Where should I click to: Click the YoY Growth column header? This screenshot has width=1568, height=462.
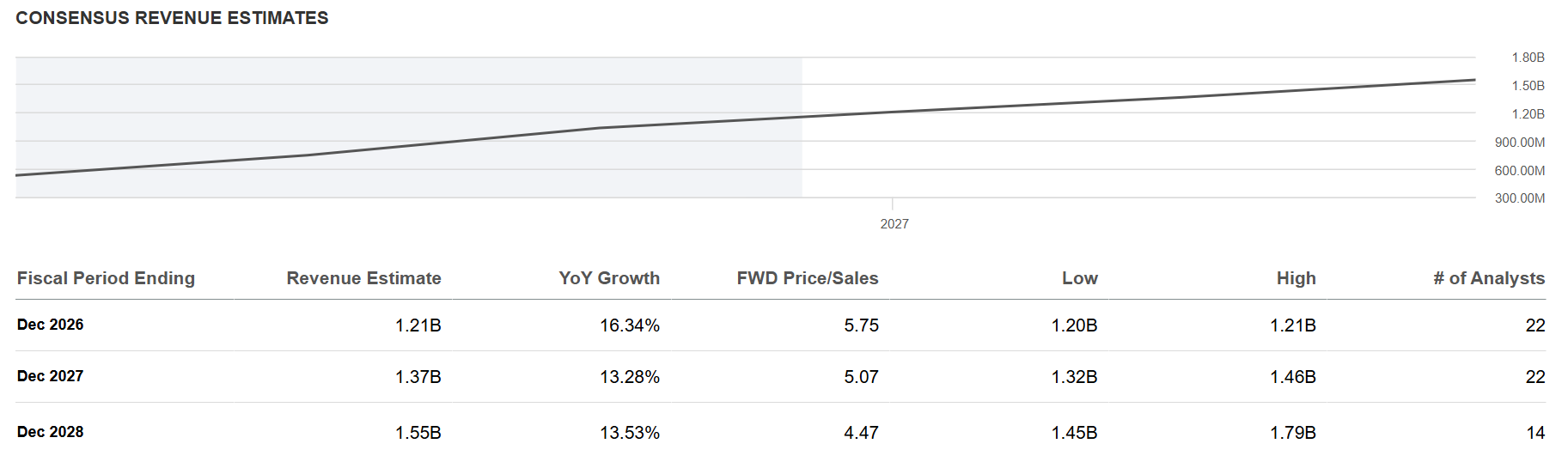pos(609,278)
